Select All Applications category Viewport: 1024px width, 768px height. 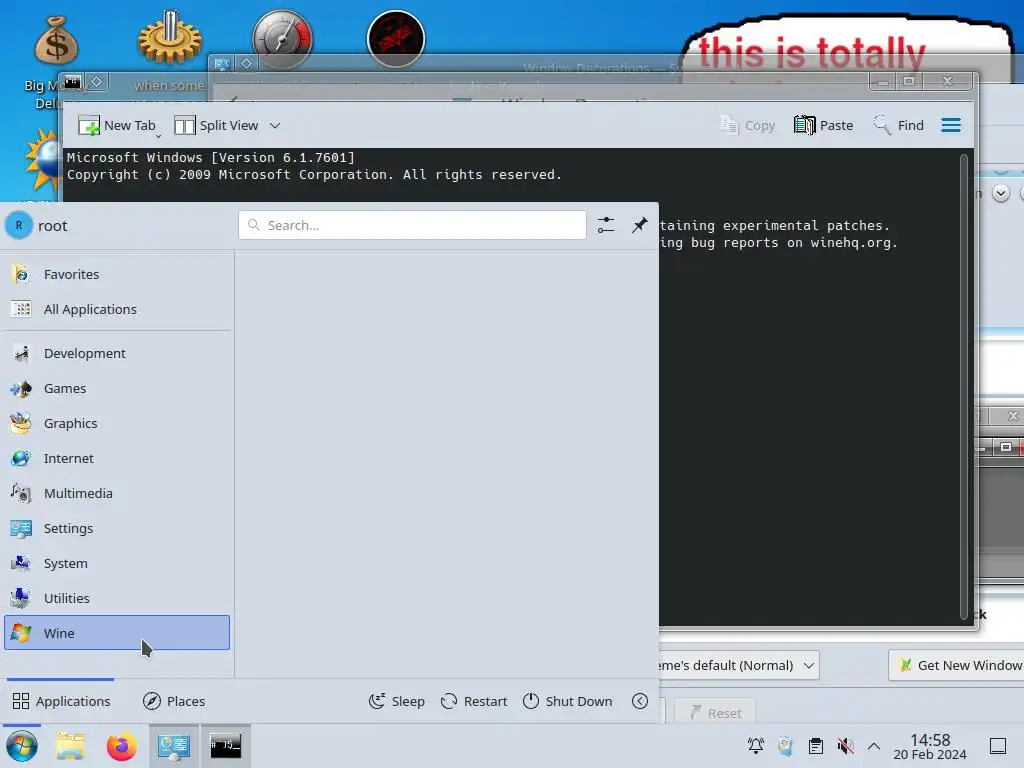point(117,310)
